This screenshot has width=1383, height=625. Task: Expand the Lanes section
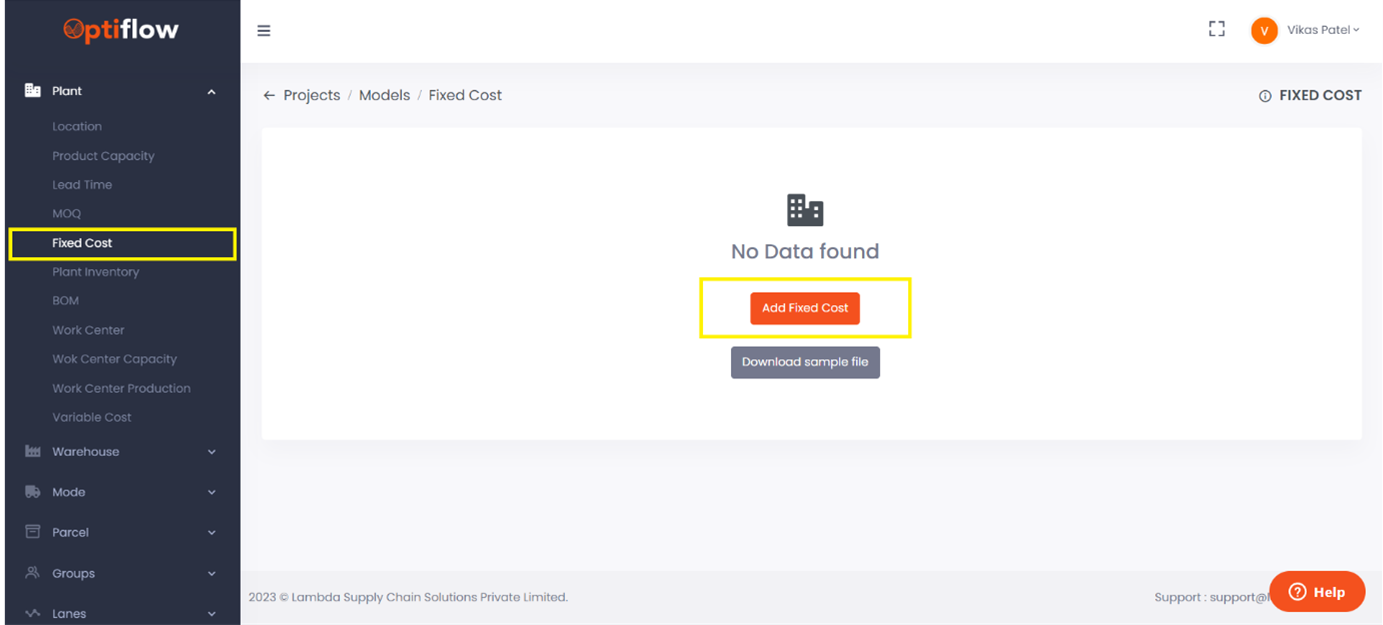[210, 612]
